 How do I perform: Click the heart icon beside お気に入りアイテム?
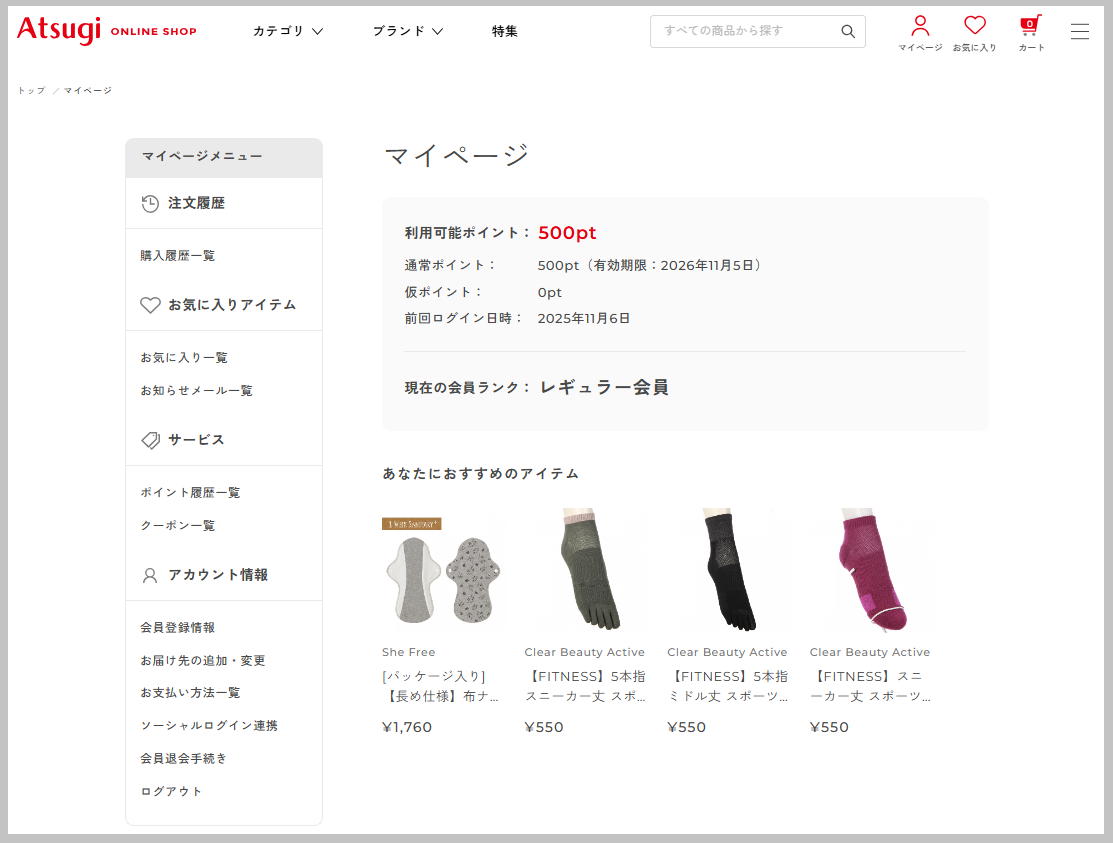coord(151,305)
